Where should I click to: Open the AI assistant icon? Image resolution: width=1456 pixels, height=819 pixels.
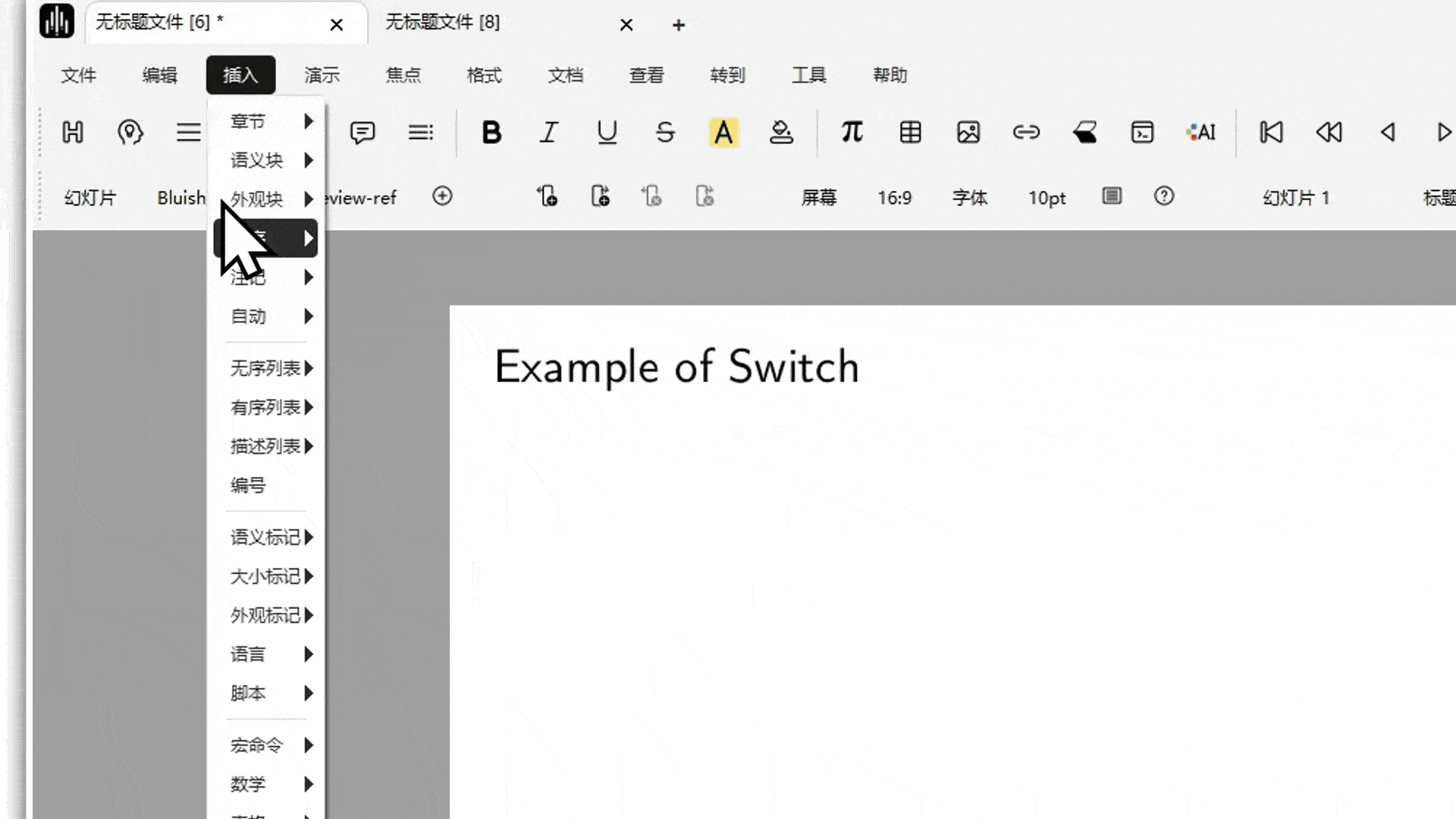pos(1201,133)
